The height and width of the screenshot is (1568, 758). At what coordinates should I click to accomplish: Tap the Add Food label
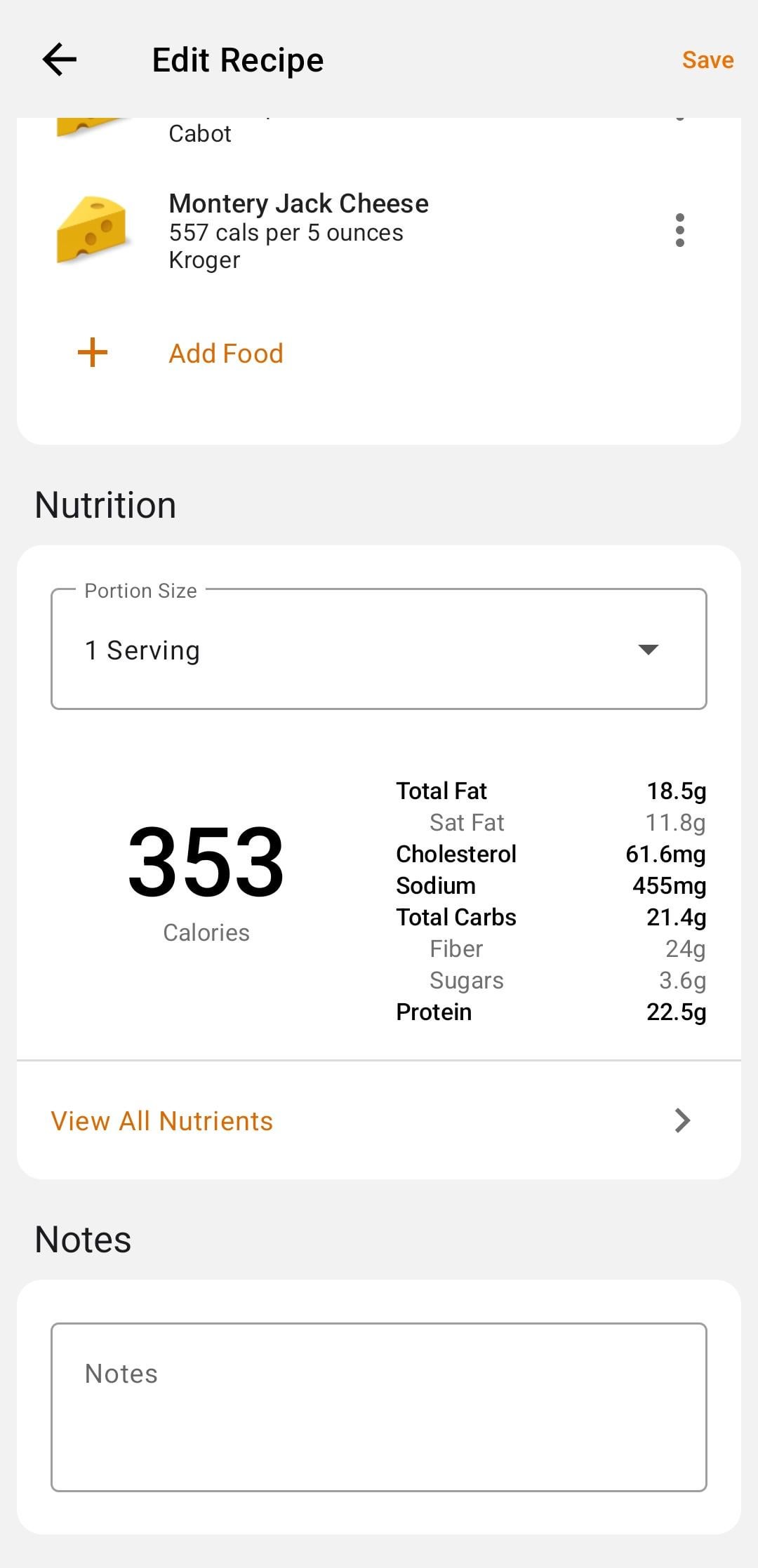[226, 354]
